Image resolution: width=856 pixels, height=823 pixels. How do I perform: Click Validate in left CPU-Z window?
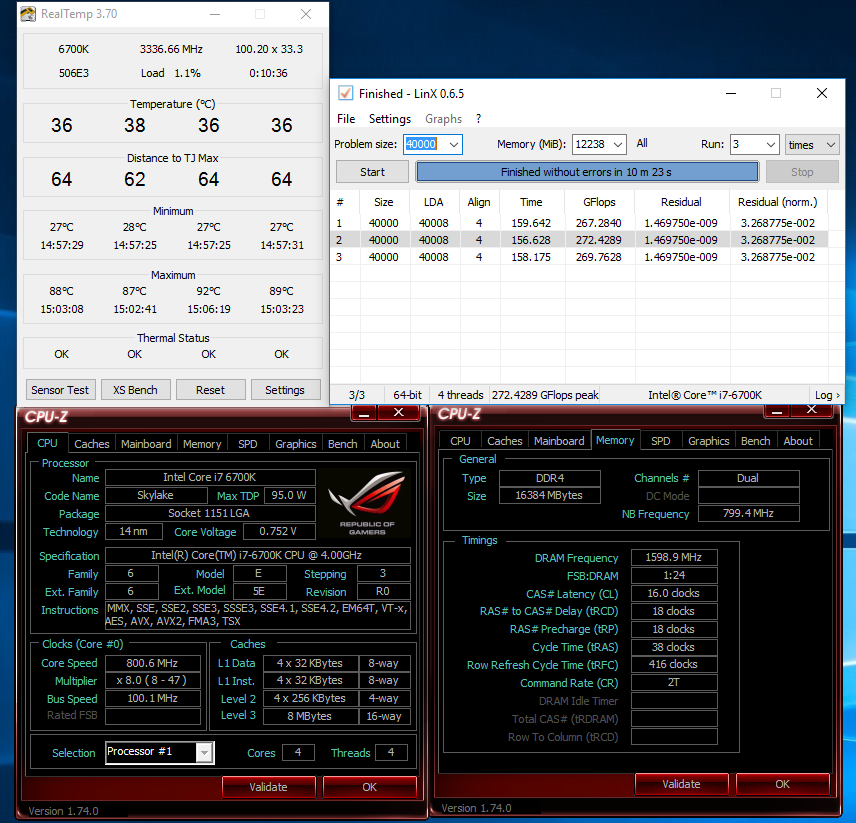pyautogui.click(x=269, y=787)
